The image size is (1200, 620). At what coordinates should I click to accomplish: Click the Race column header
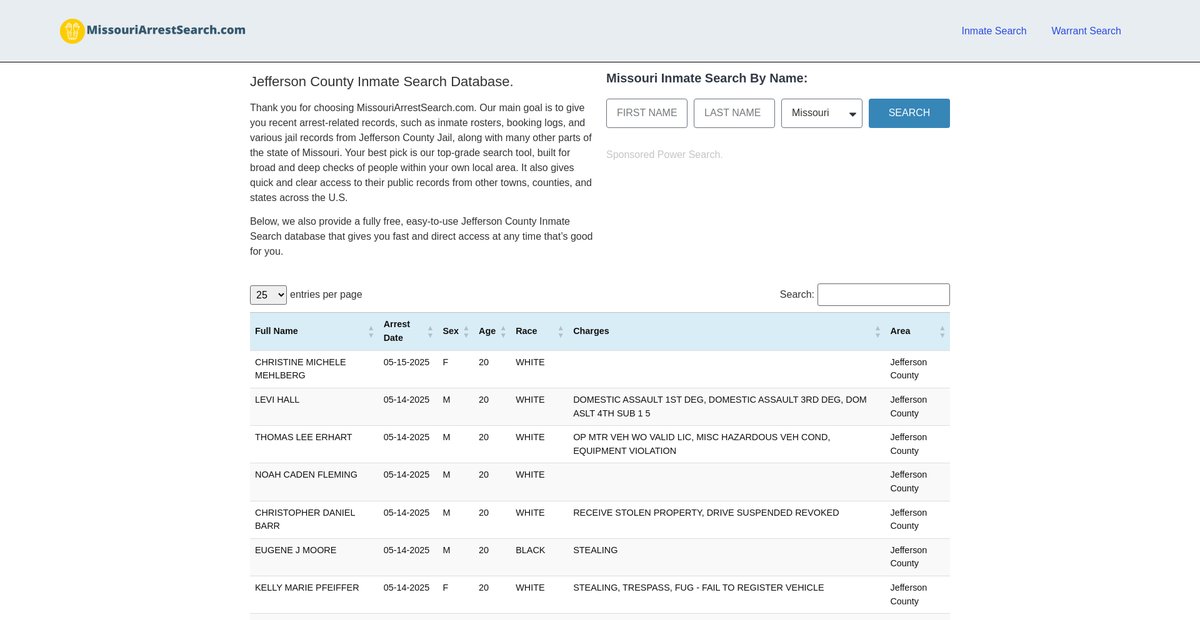click(526, 331)
